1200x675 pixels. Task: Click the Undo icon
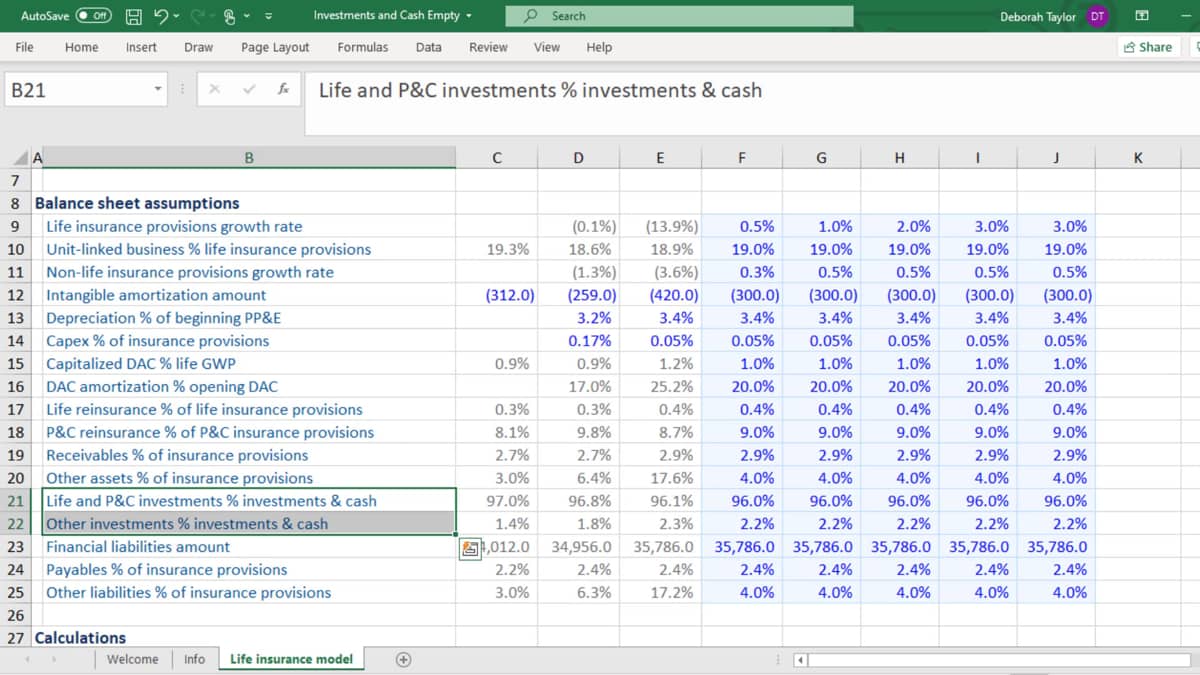pyautogui.click(x=159, y=16)
